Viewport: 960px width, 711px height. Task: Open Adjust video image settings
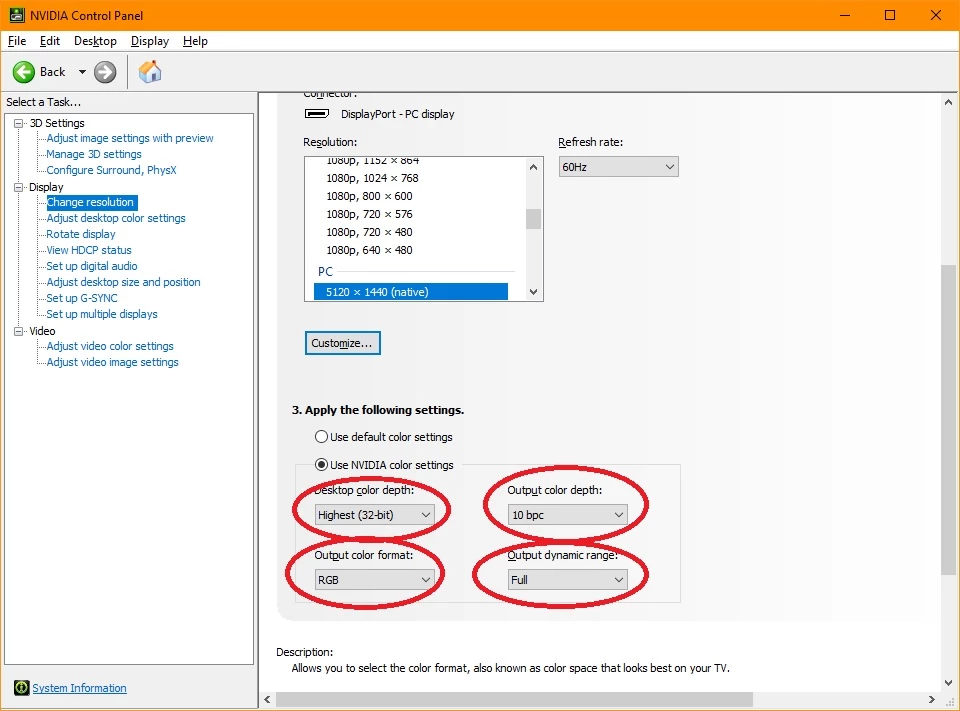pos(113,362)
